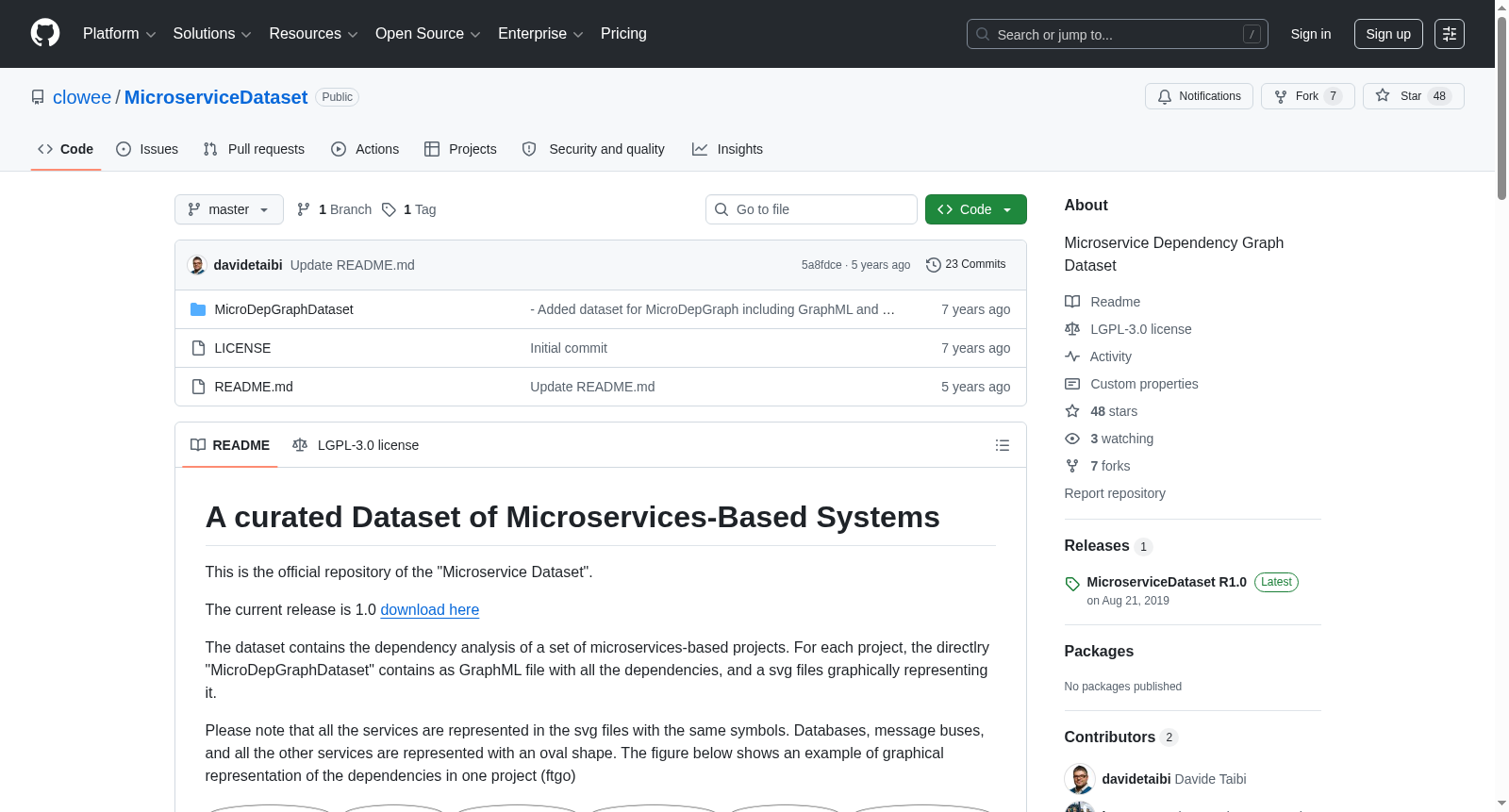Open the Code tab
The image size is (1509, 812).
[x=66, y=149]
